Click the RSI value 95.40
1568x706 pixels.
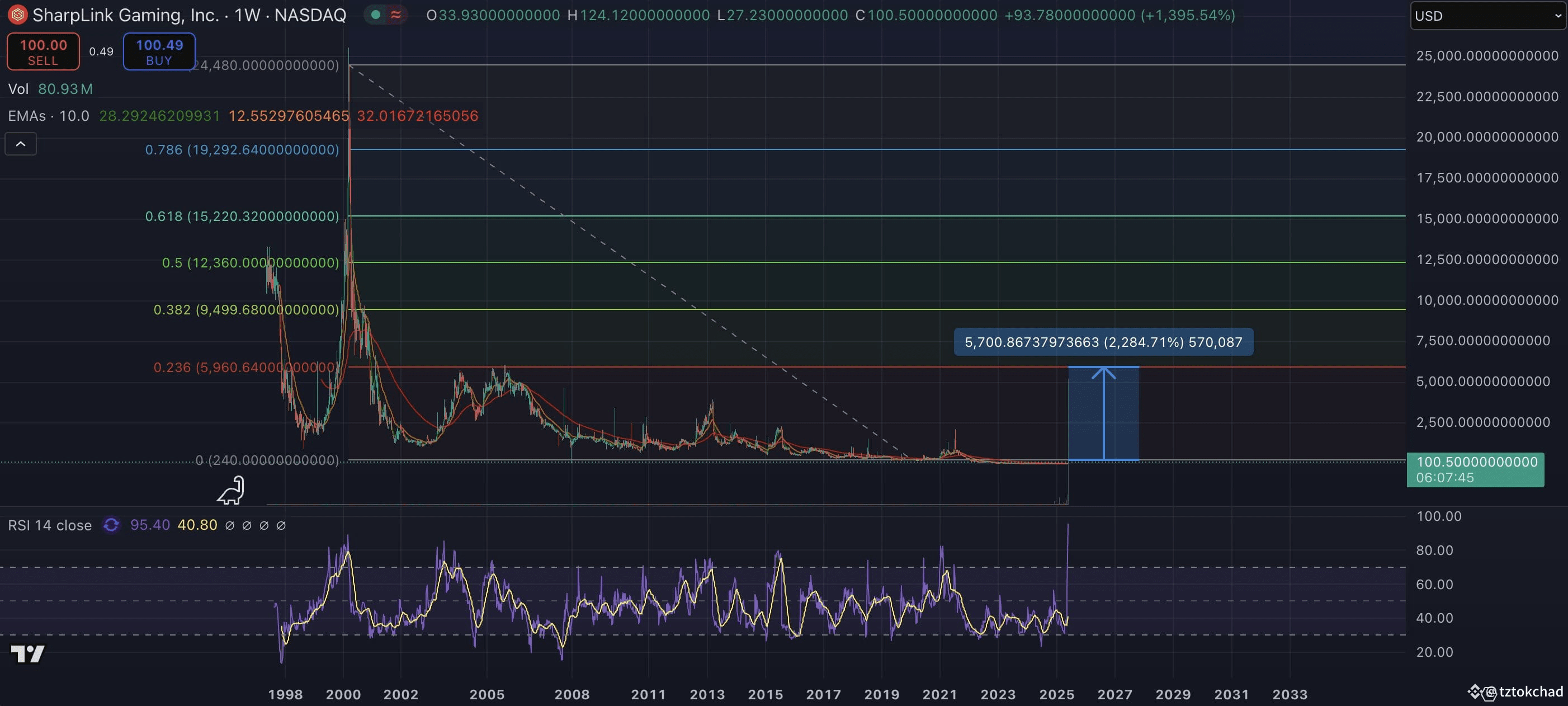coord(150,525)
